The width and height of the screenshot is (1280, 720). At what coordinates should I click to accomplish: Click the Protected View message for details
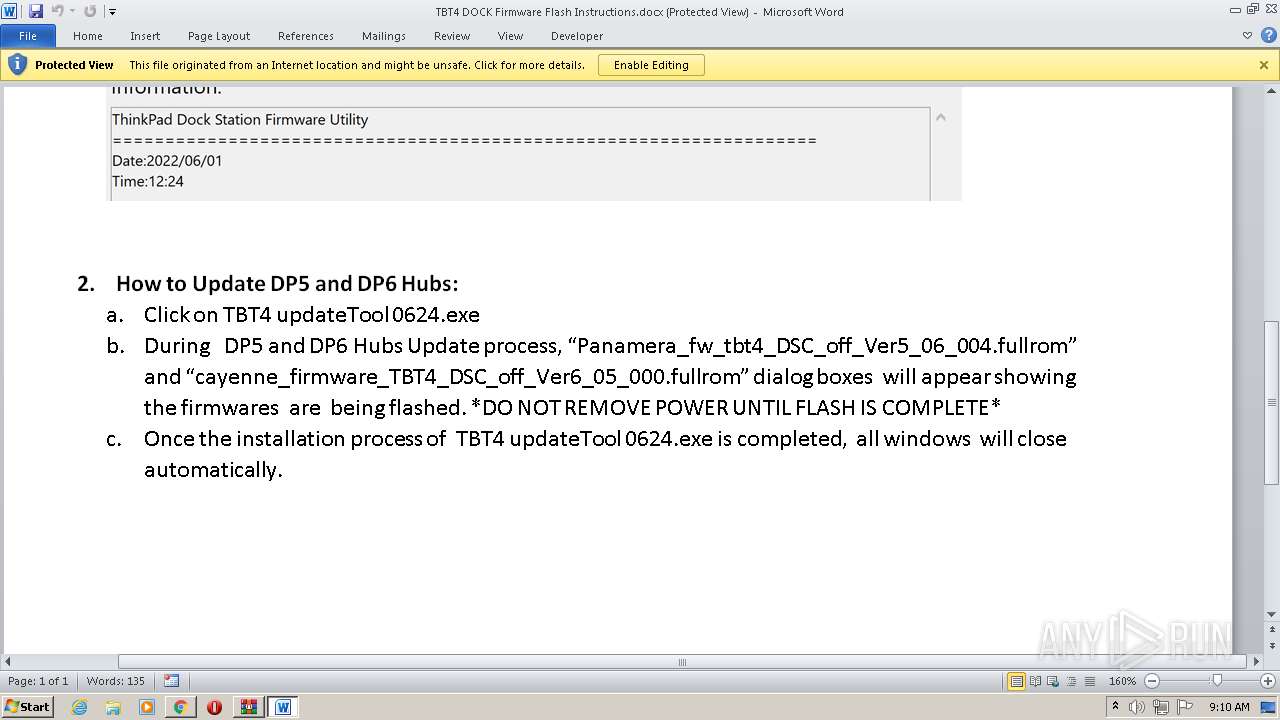click(x=357, y=65)
